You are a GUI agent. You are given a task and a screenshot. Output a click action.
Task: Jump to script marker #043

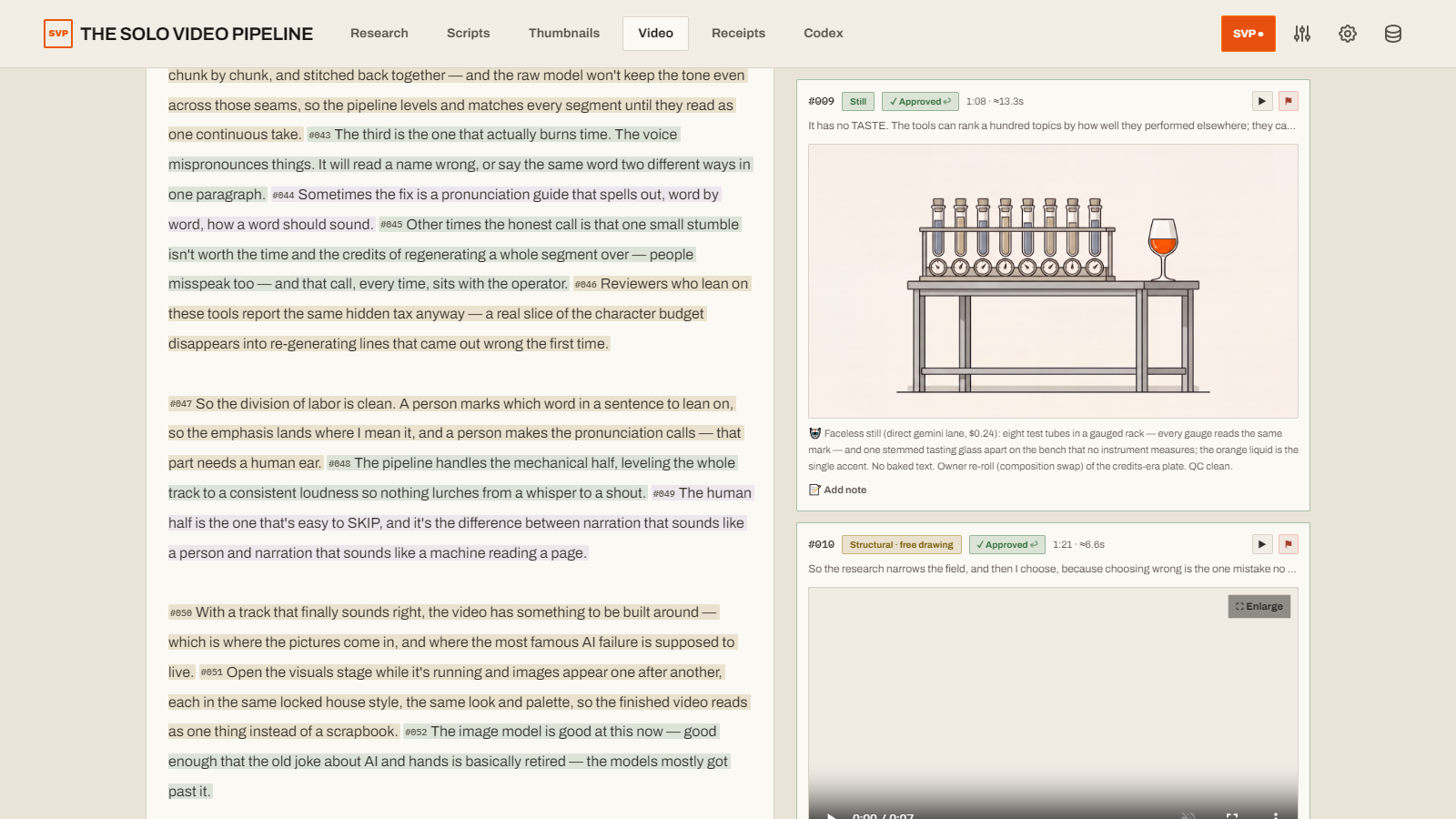click(x=319, y=135)
